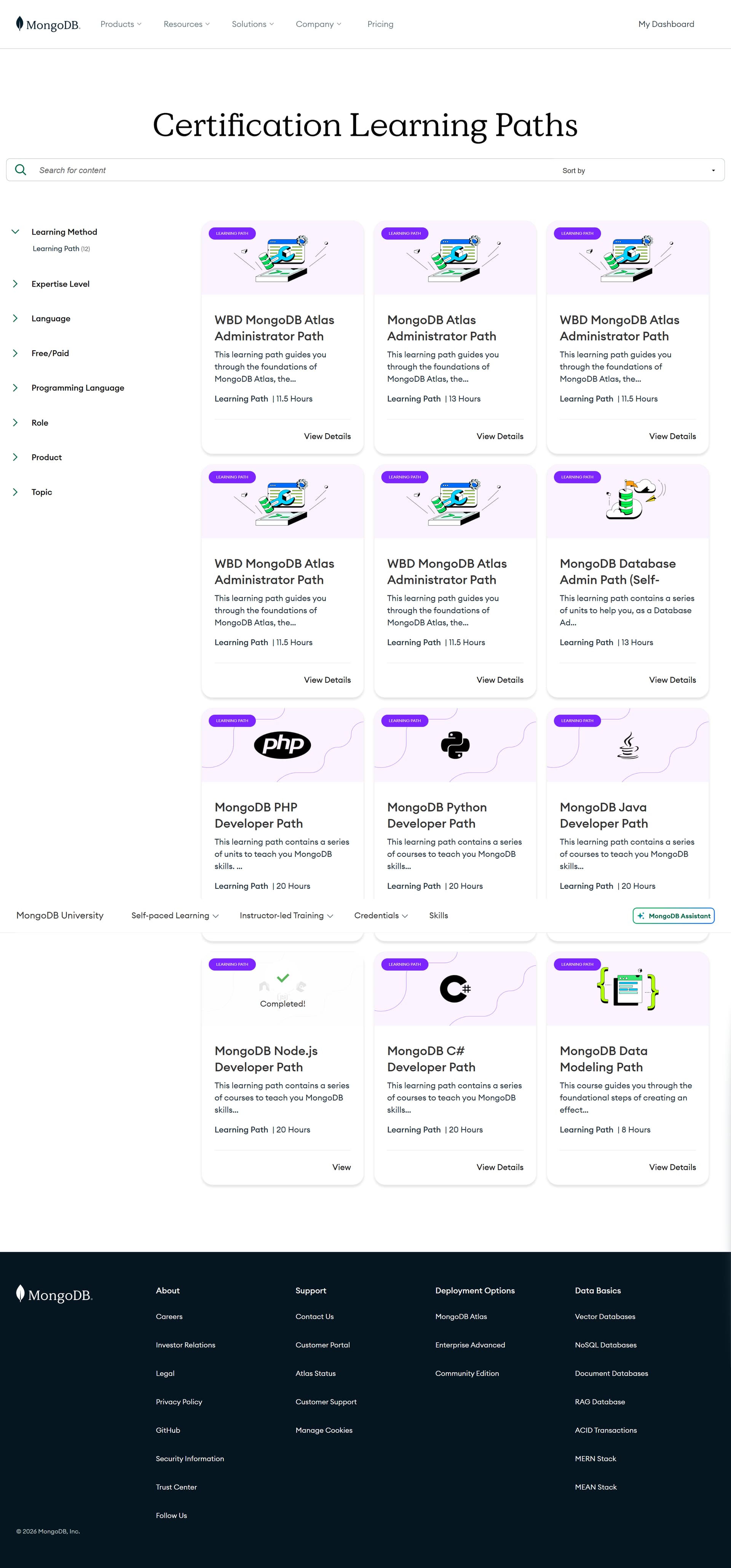This screenshot has height=1568, width=731.
Task: Click the Data Modeling curly braces illustration
Action: coord(628,989)
